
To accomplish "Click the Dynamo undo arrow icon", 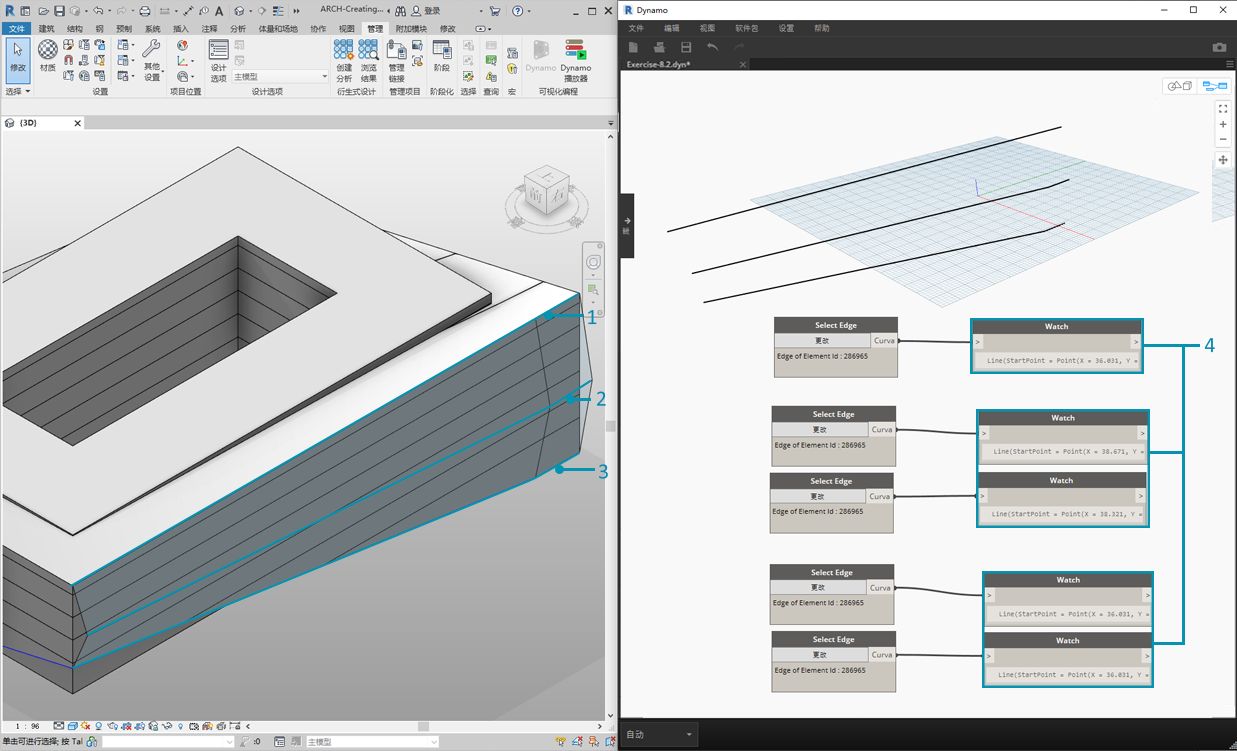I will click(712, 47).
